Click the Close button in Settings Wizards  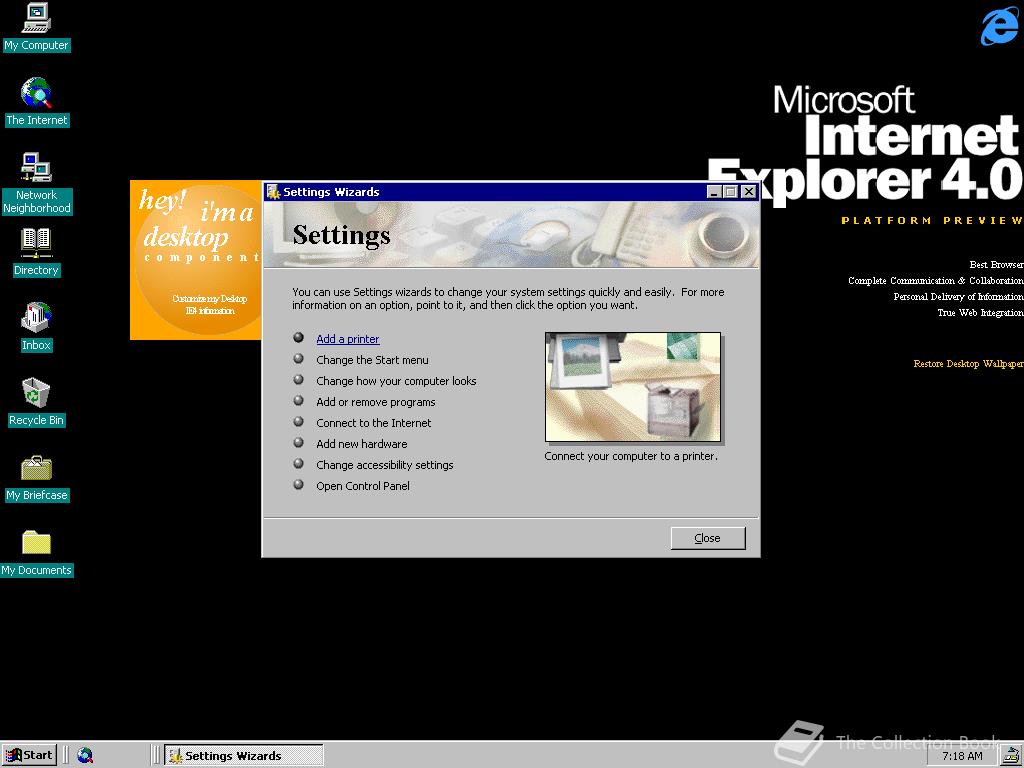(x=708, y=538)
